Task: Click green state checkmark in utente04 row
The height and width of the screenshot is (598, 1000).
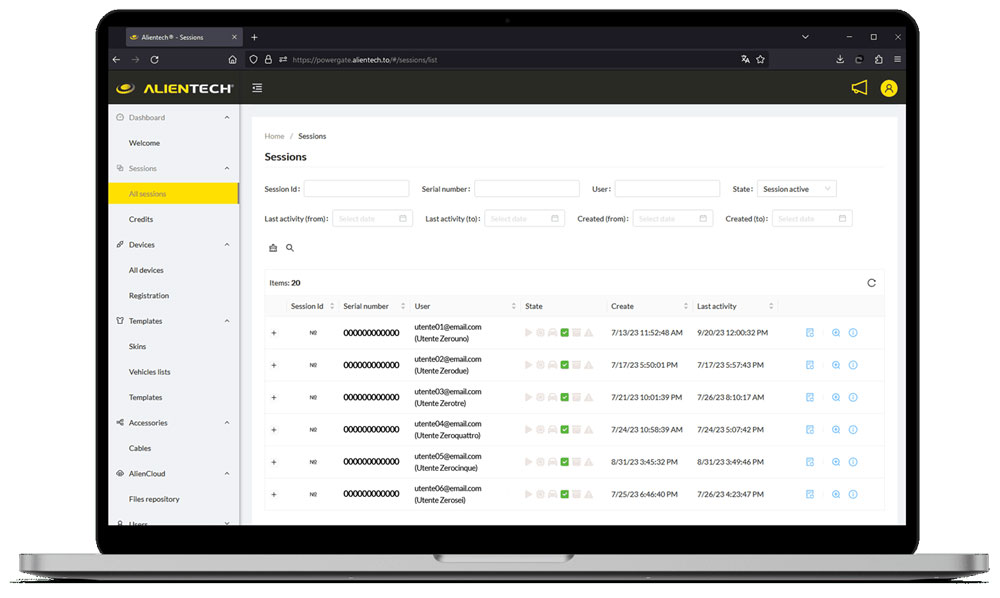Action: tap(564, 430)
